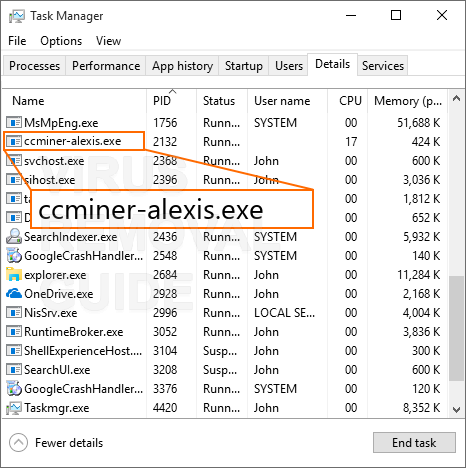Viewport: 466px width, 468px height.
Task: Click the SearchIndexer.exe magnifier icon
Action: 14,236
